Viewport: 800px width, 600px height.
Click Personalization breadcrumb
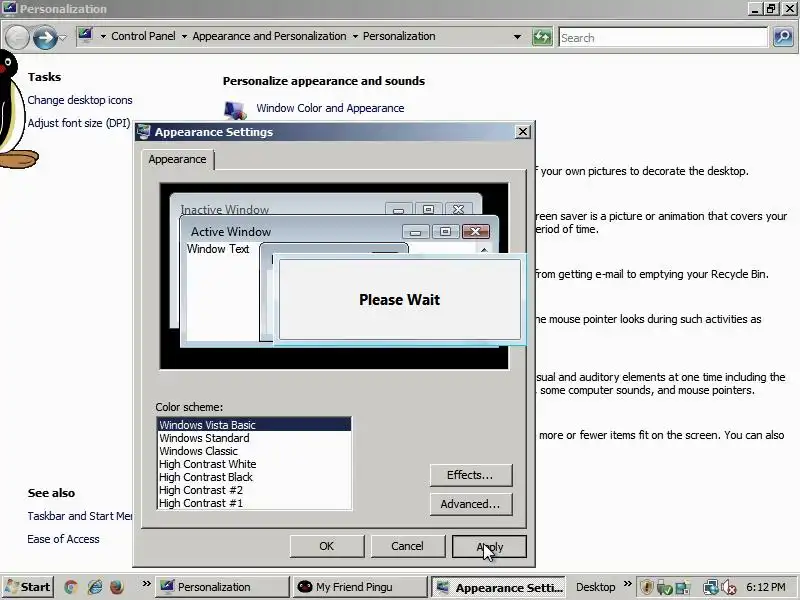[399, 36]
